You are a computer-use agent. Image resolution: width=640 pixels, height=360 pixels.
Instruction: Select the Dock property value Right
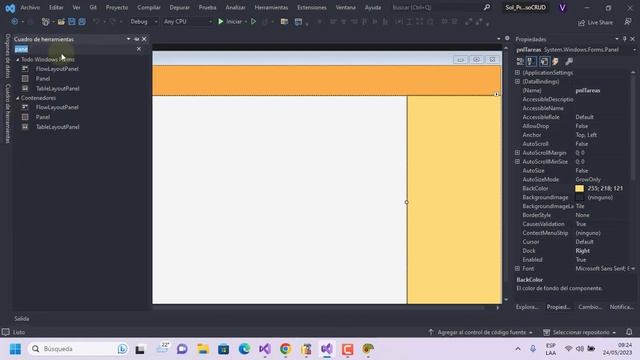tap(582, 251)
